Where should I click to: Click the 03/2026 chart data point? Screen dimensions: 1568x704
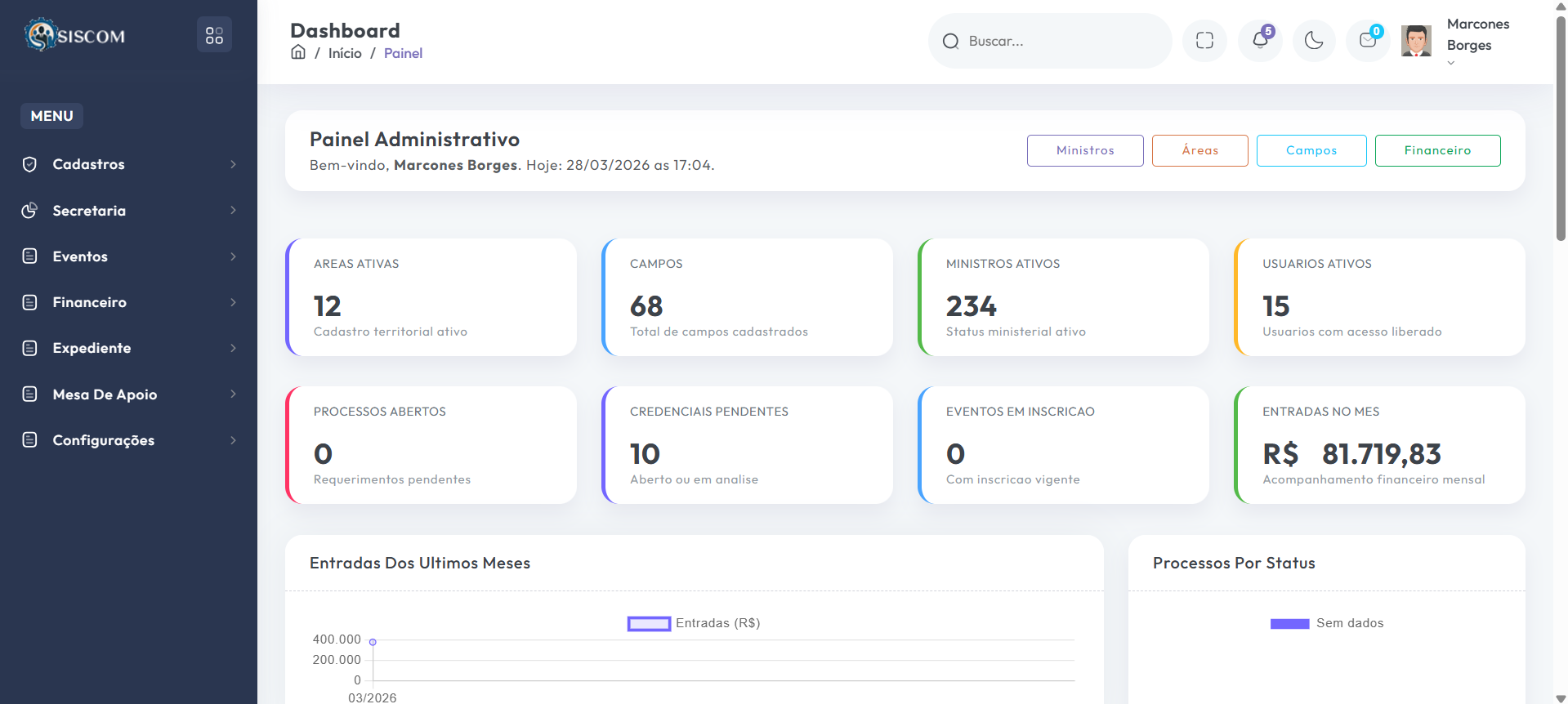[x=373, y=642]
